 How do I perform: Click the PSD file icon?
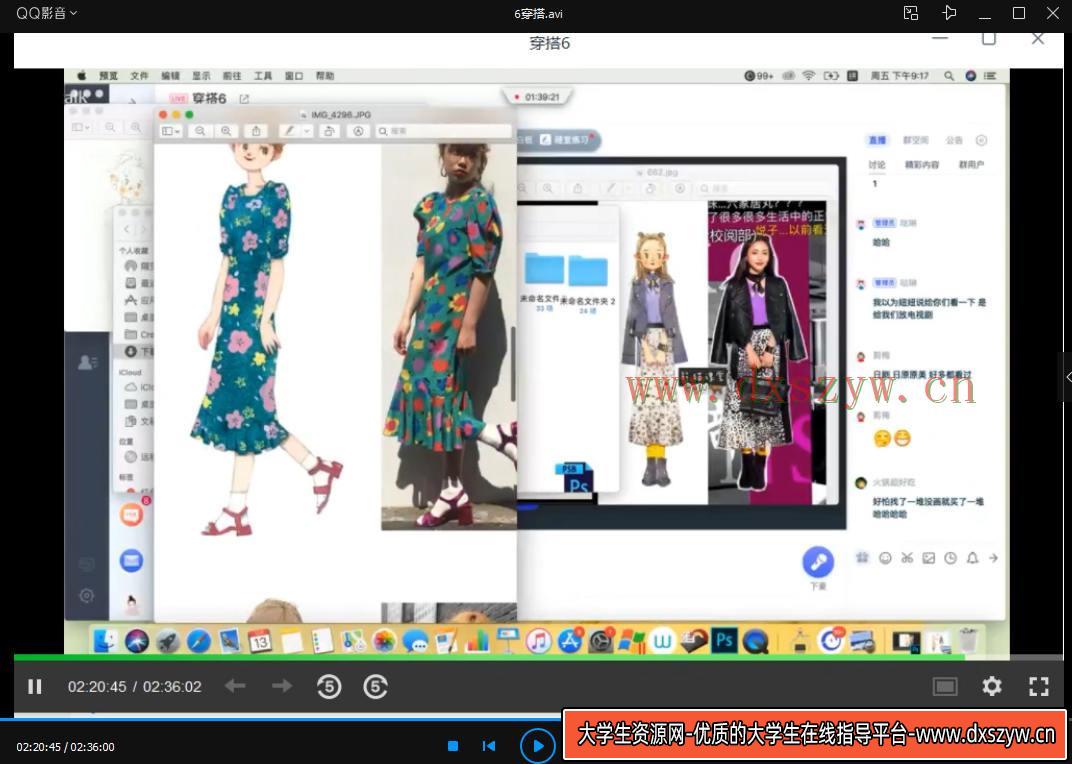(x=576, y=478)
